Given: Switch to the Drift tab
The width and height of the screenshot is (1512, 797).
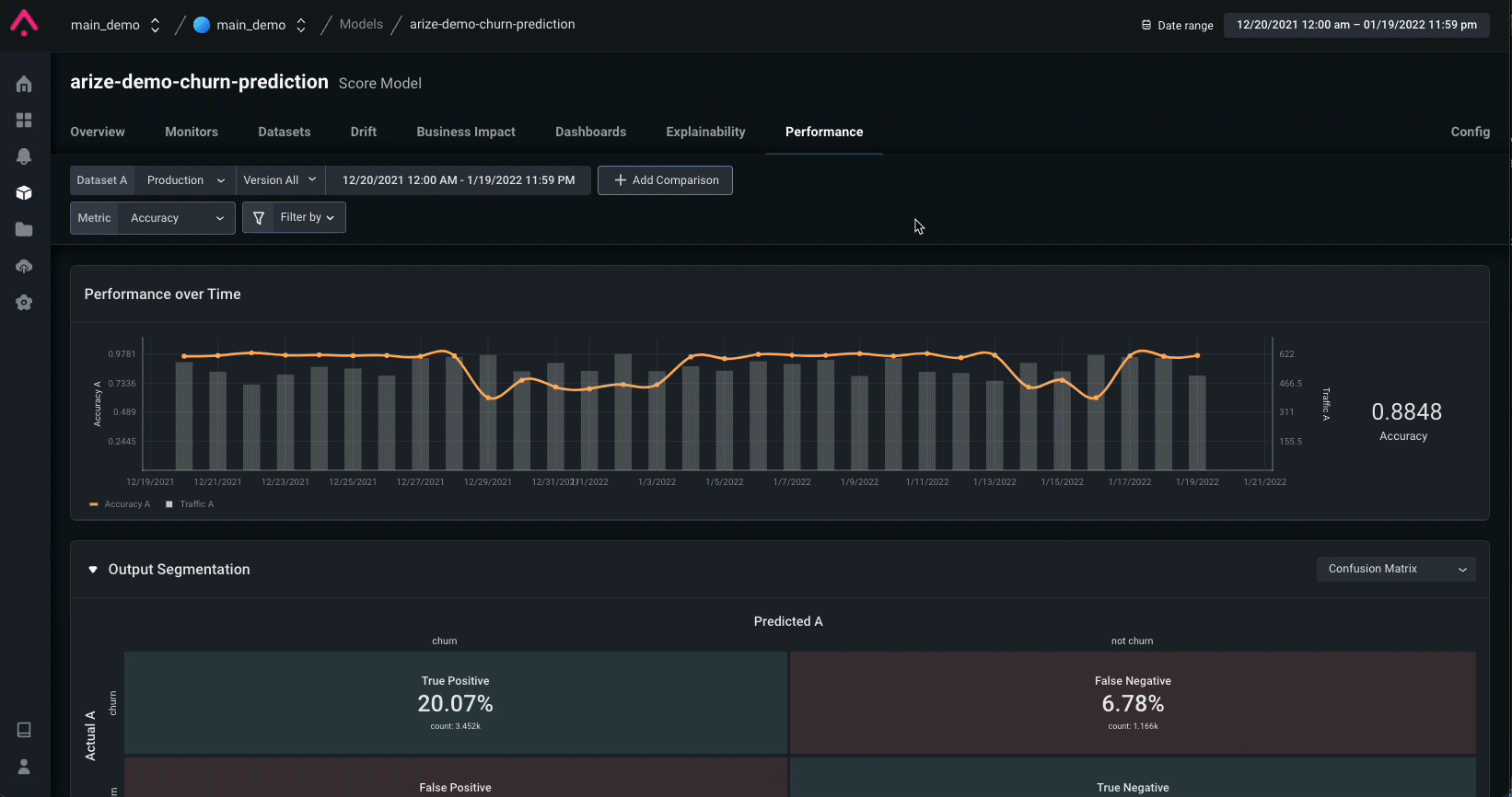Looking at the screenshot, I should pyautogui.click(x=364, y=132).
